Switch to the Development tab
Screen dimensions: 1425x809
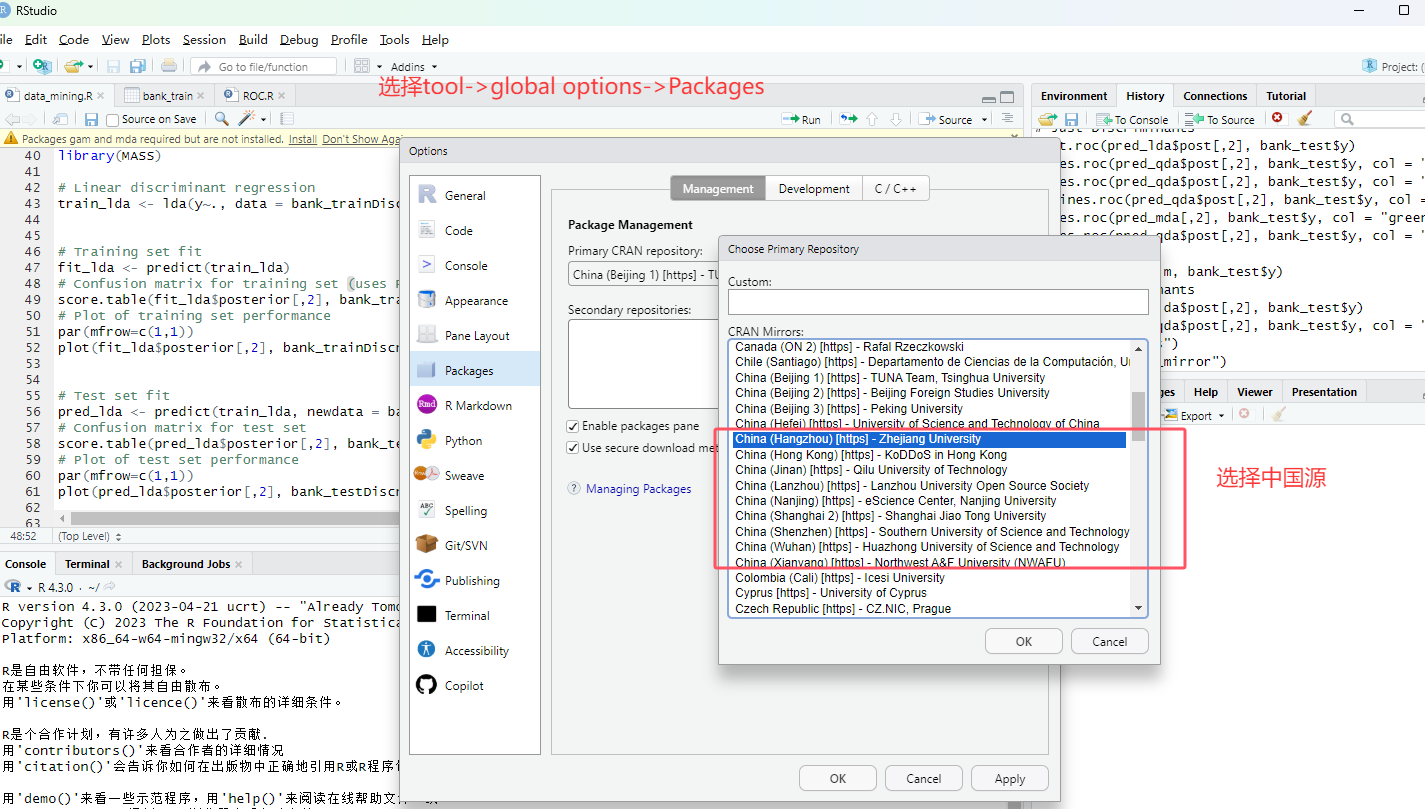(814, 188)
